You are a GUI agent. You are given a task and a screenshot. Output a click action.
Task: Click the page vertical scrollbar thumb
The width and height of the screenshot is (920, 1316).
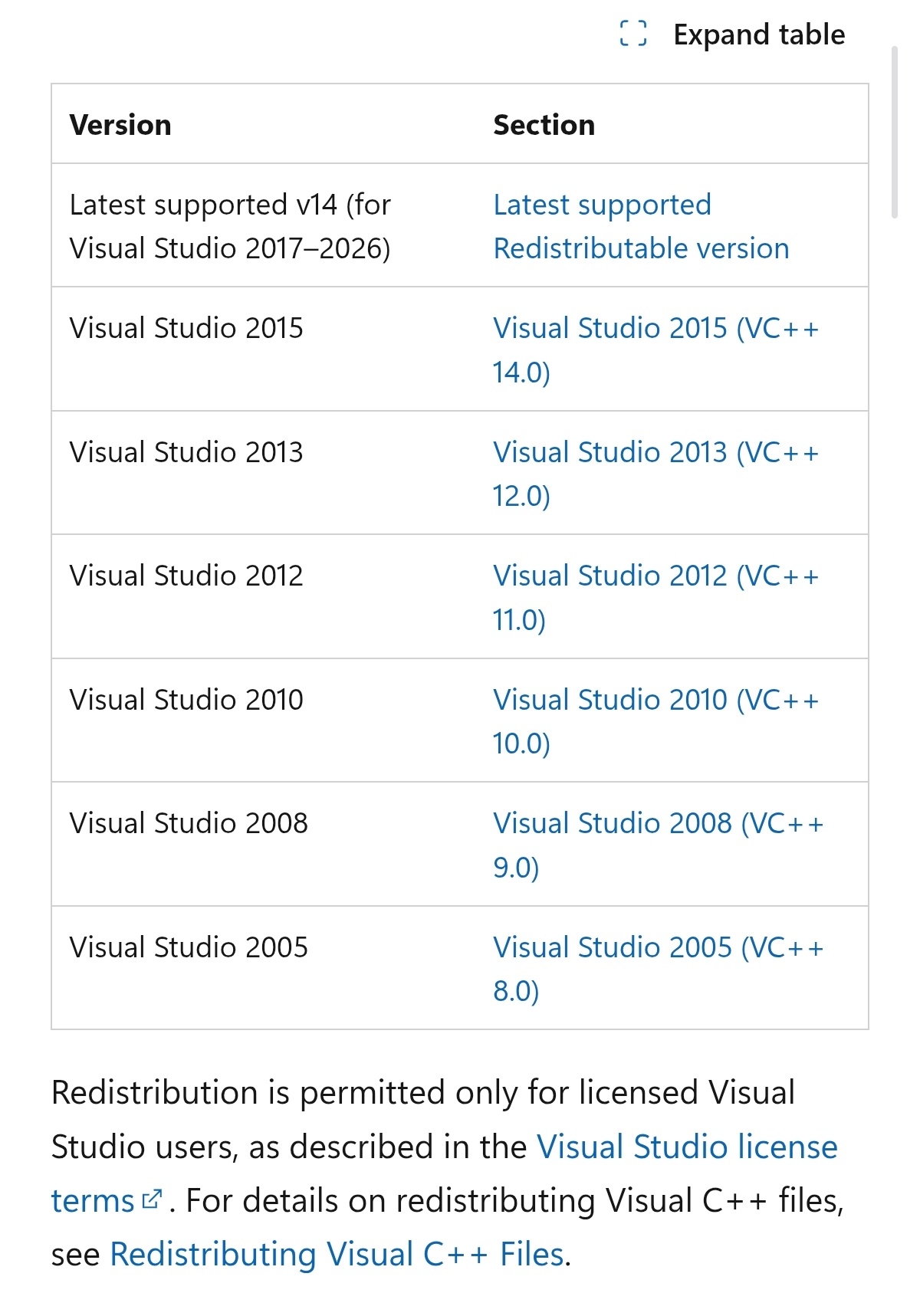coord(894,132)
